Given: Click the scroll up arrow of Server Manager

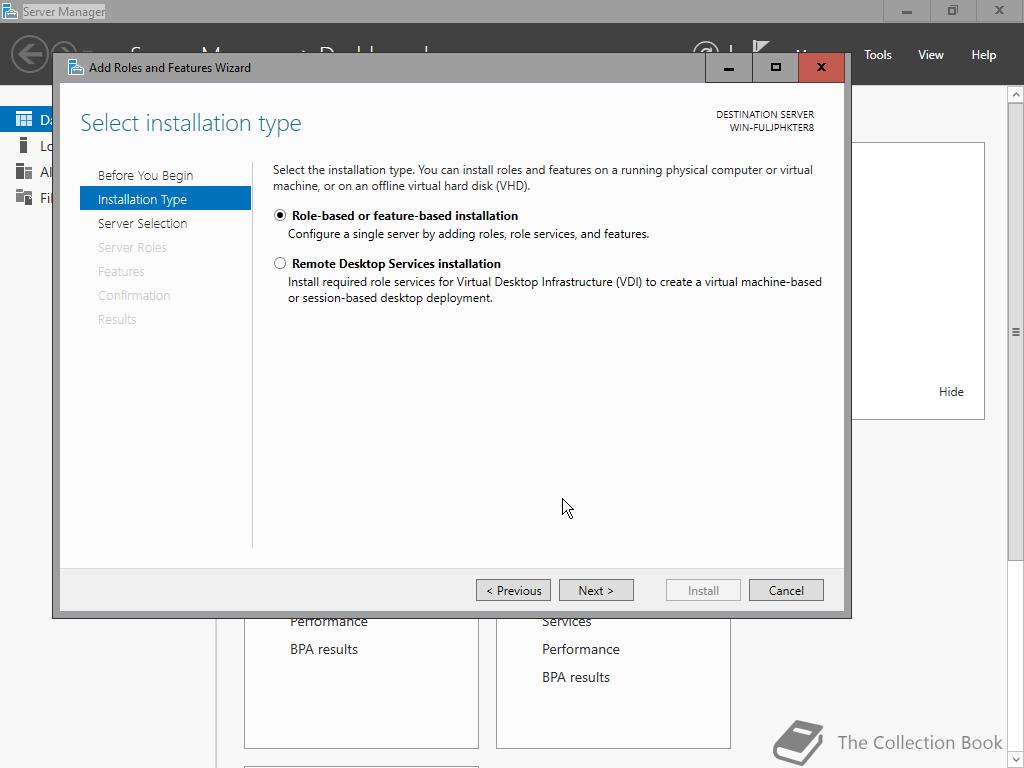Looking at the screenshot, I should click(x=1016, y=95).
